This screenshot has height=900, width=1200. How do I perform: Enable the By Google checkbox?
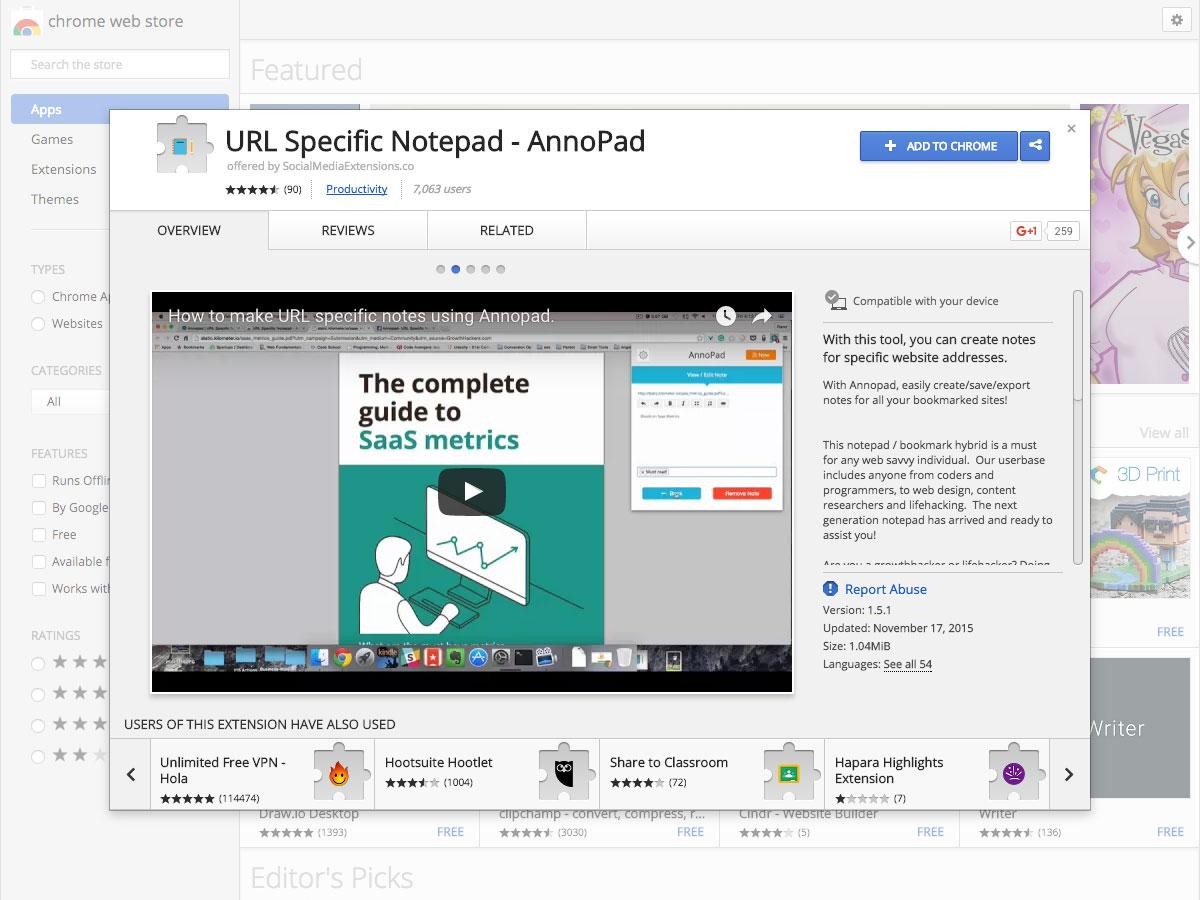pyautogui.click(x=39, y=508)
